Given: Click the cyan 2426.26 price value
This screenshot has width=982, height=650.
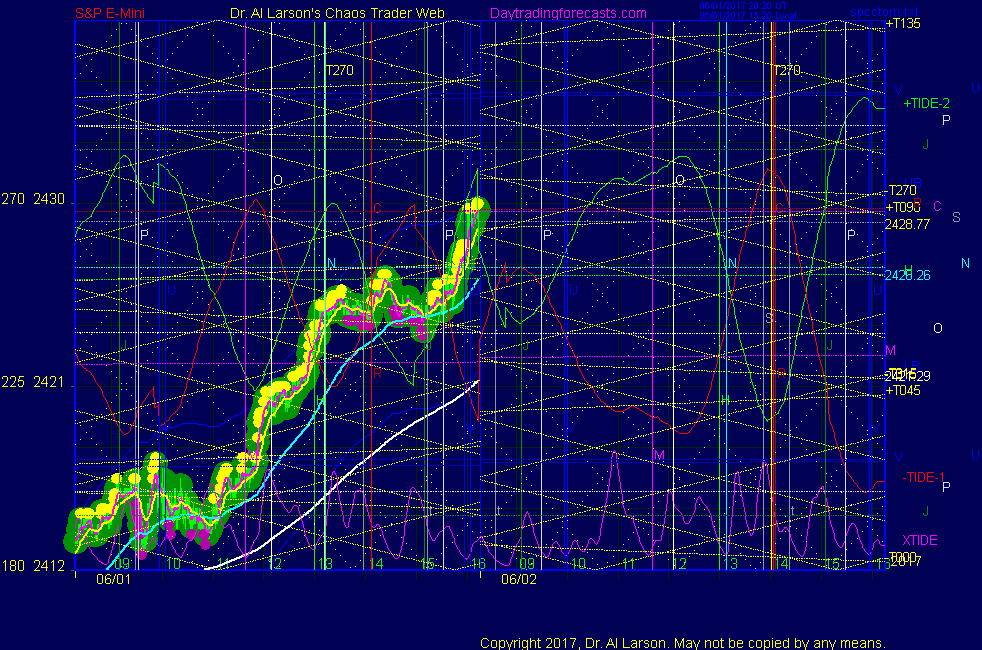Looking at the screenshot, I should (x=907, y=275).
